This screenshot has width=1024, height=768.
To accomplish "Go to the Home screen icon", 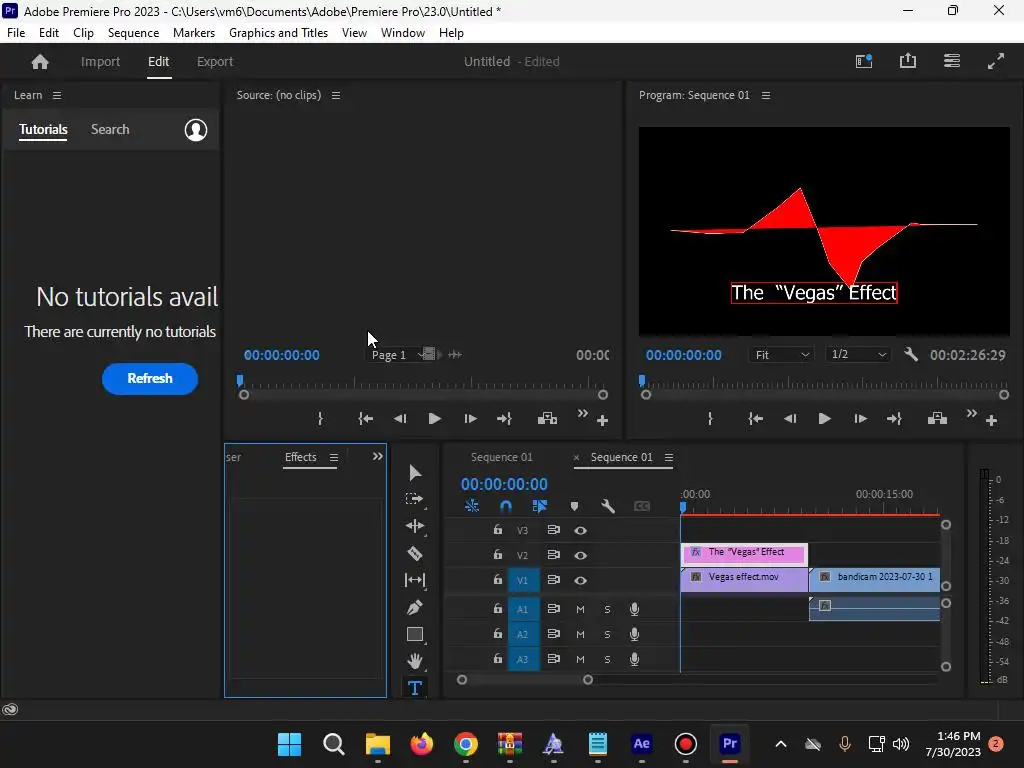I will [40, 61].
